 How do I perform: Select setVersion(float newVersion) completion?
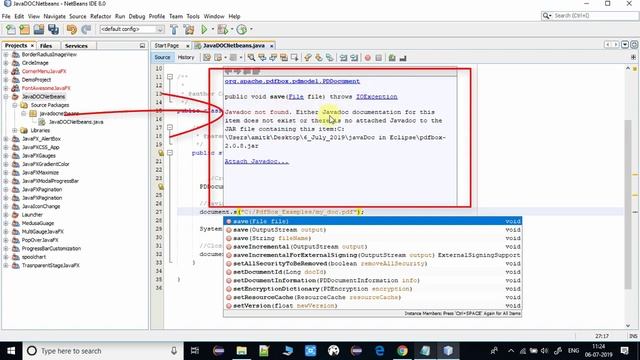pos(373,306)
